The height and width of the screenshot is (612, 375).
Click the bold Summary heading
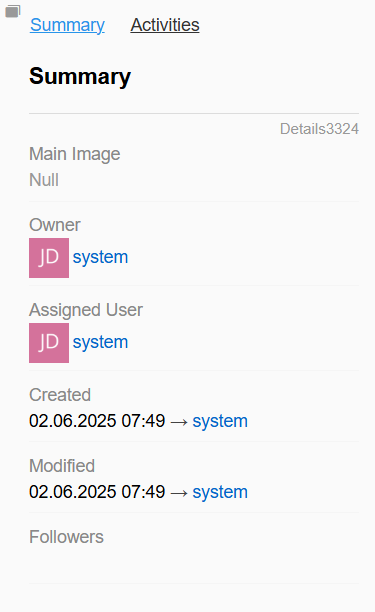click(x=80, y=76)
